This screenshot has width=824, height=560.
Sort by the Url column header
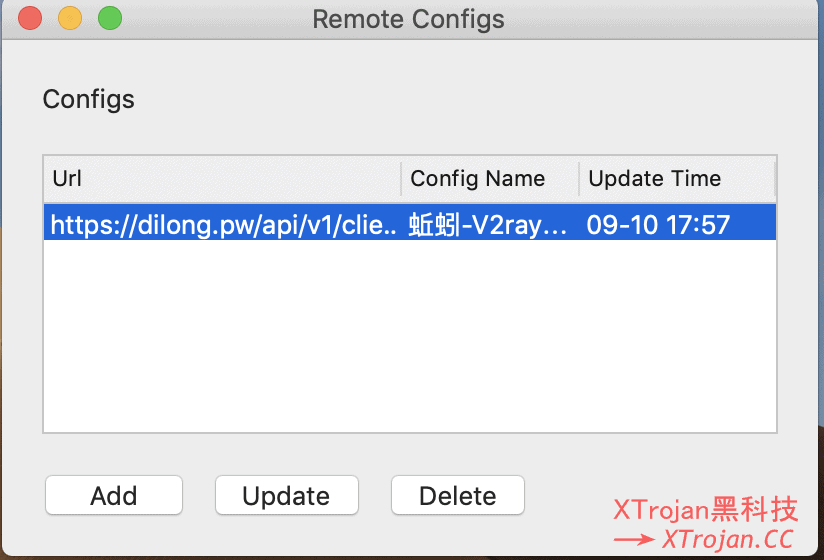coord(222,179)
